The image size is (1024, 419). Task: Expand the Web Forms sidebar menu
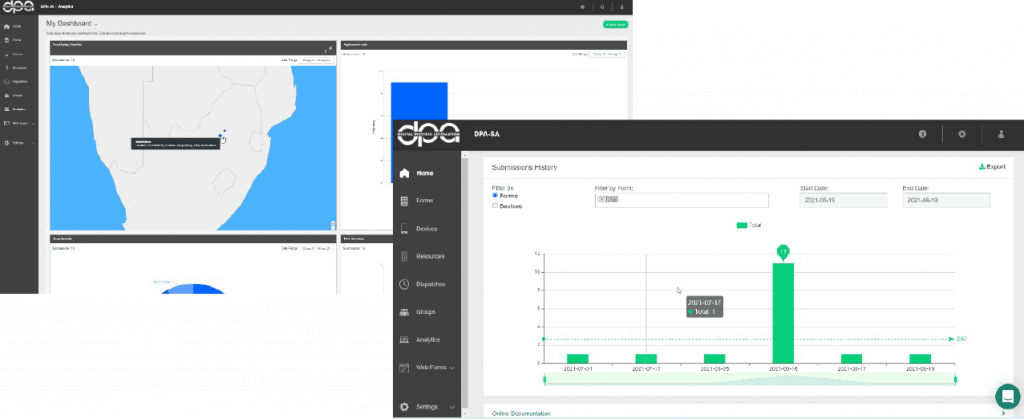(x=454, y=368)
